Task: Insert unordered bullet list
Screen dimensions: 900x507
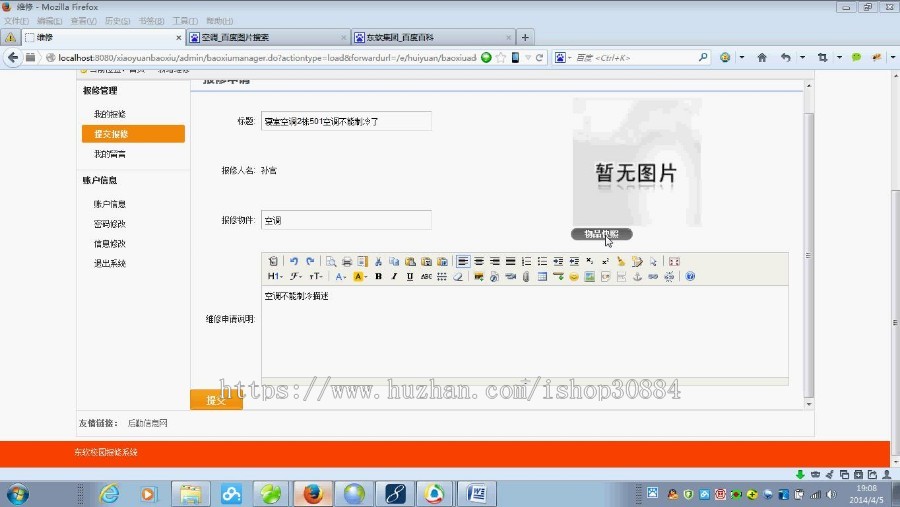Action: pyautogui.click(x=542, y=261)
